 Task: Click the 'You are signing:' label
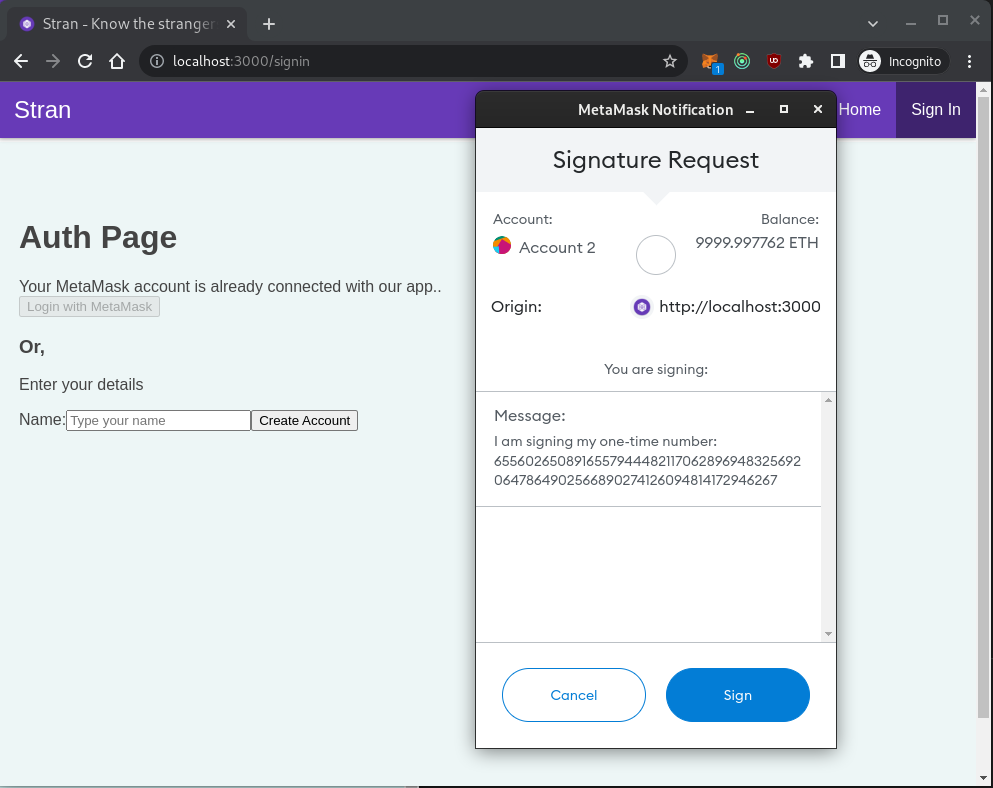click(655, 369)
